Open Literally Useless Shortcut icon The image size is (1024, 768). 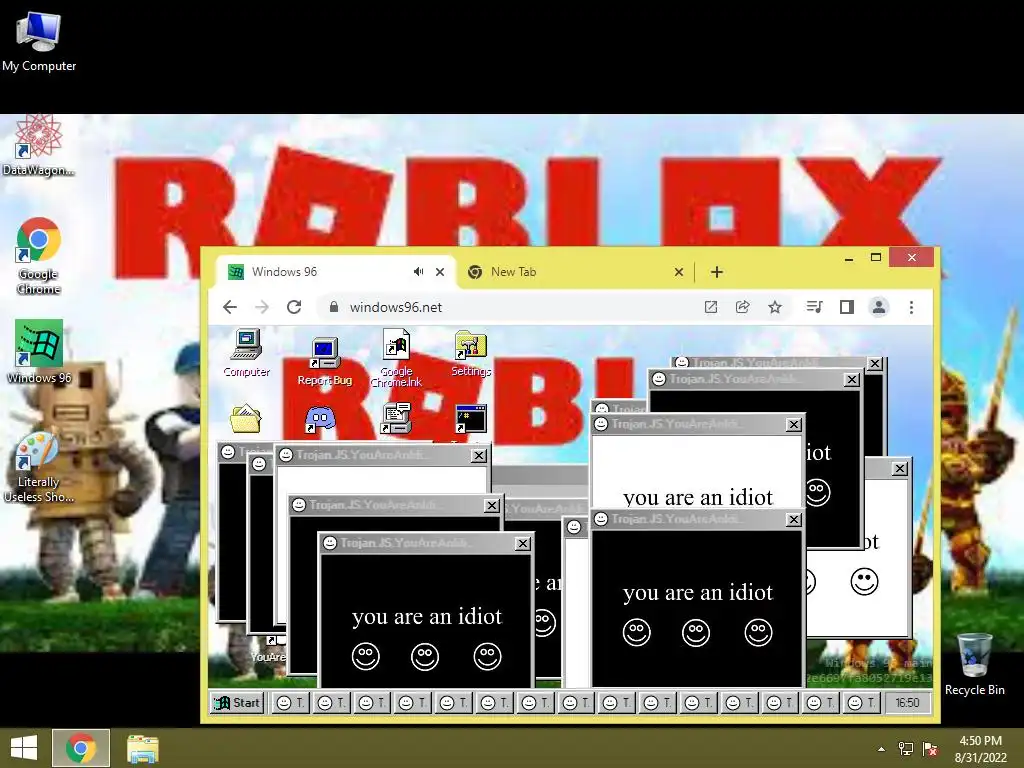39,467
